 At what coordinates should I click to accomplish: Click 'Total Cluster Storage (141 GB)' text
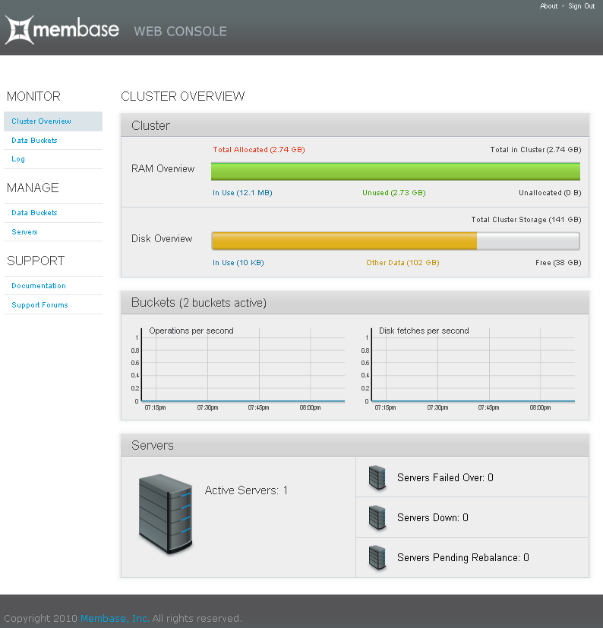(x=526, y=219)
